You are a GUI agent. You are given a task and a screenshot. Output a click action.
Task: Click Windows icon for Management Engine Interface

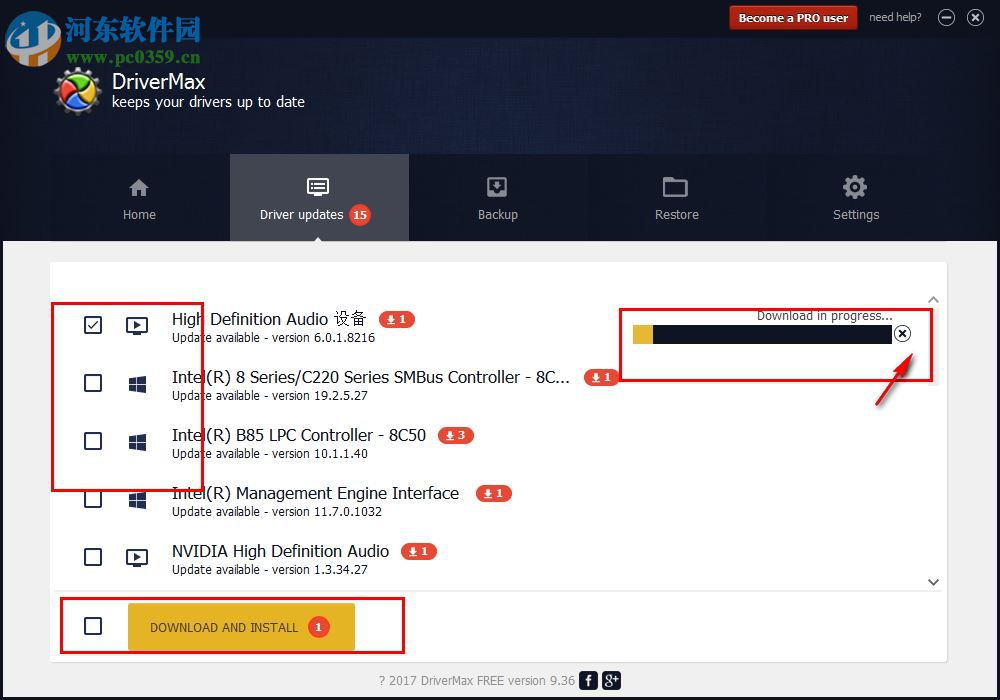[137, 500]
